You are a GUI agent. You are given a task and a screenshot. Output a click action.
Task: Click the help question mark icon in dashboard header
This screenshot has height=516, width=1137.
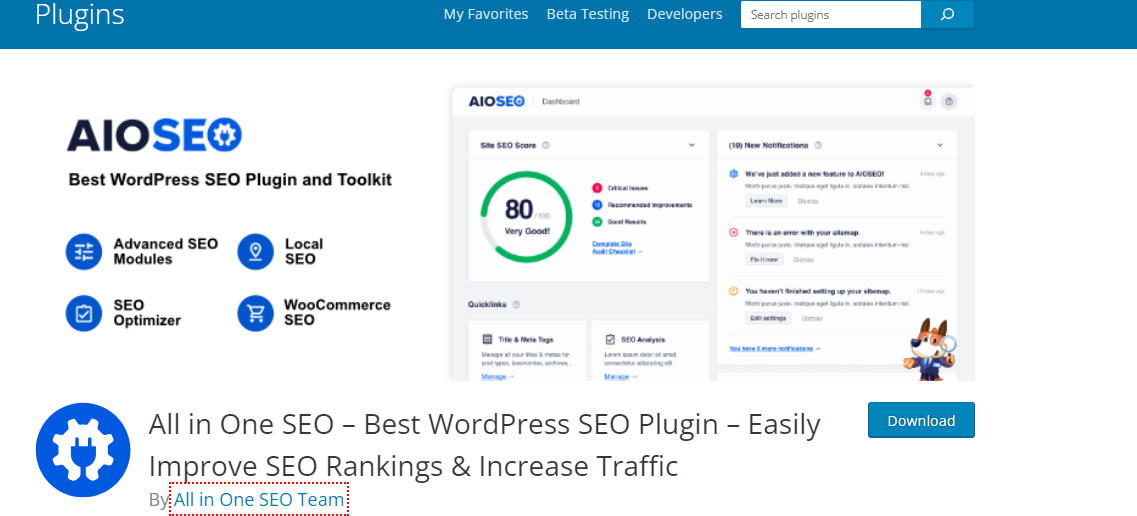coord(948,101)
